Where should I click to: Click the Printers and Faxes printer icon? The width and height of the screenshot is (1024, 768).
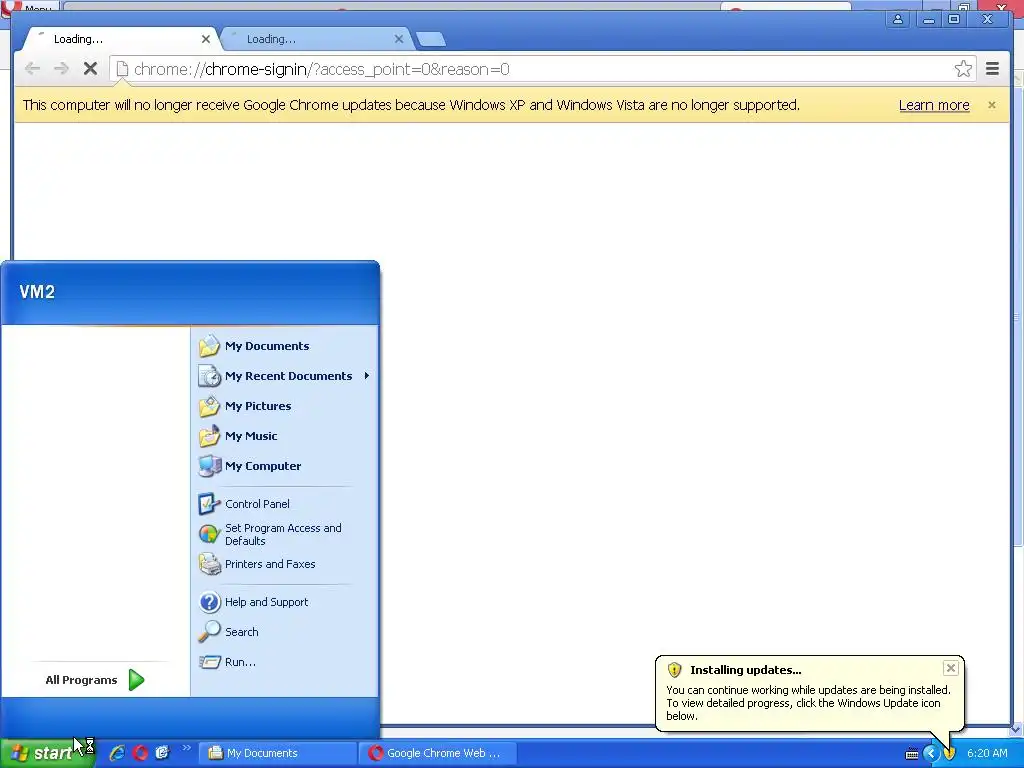tap(209, 564)
